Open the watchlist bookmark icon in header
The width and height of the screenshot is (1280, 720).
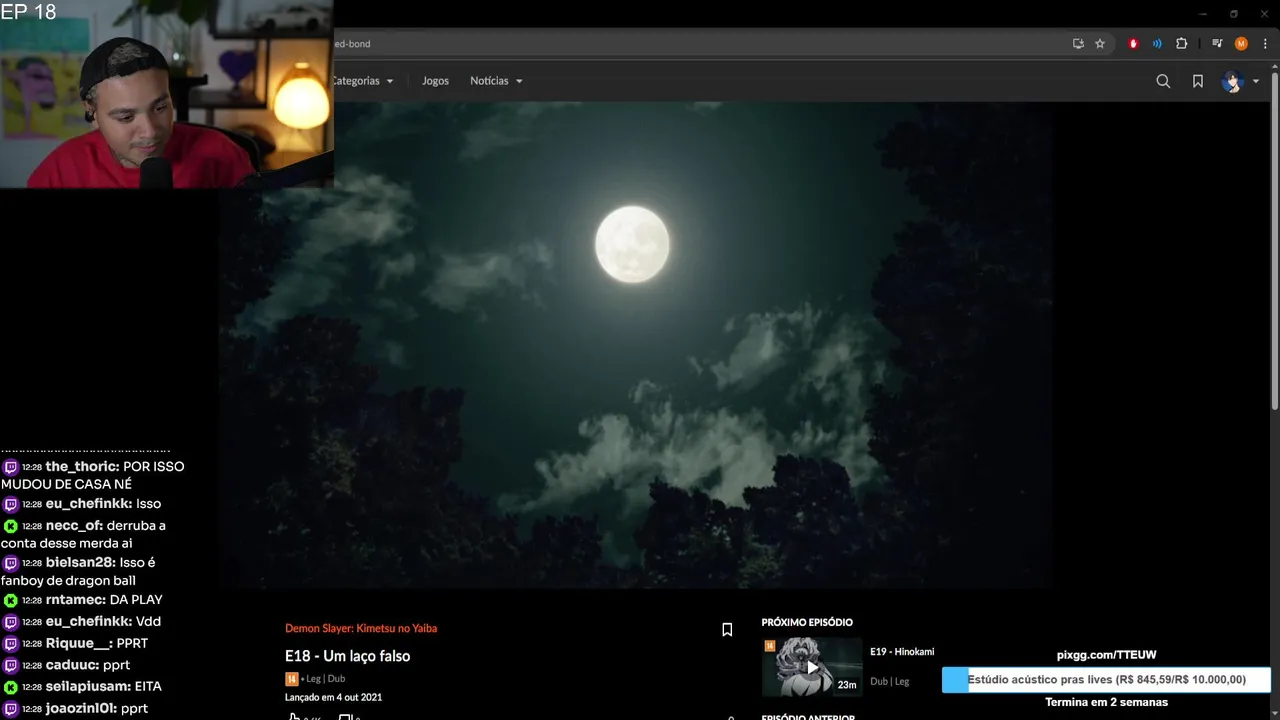pos(1197,81)
